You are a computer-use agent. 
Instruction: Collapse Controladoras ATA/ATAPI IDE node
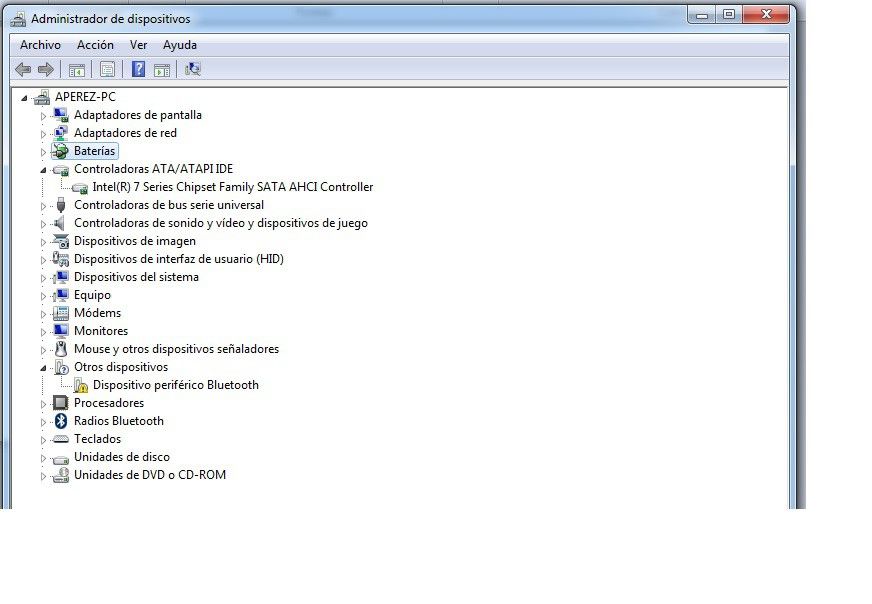(x=43, y=170)
